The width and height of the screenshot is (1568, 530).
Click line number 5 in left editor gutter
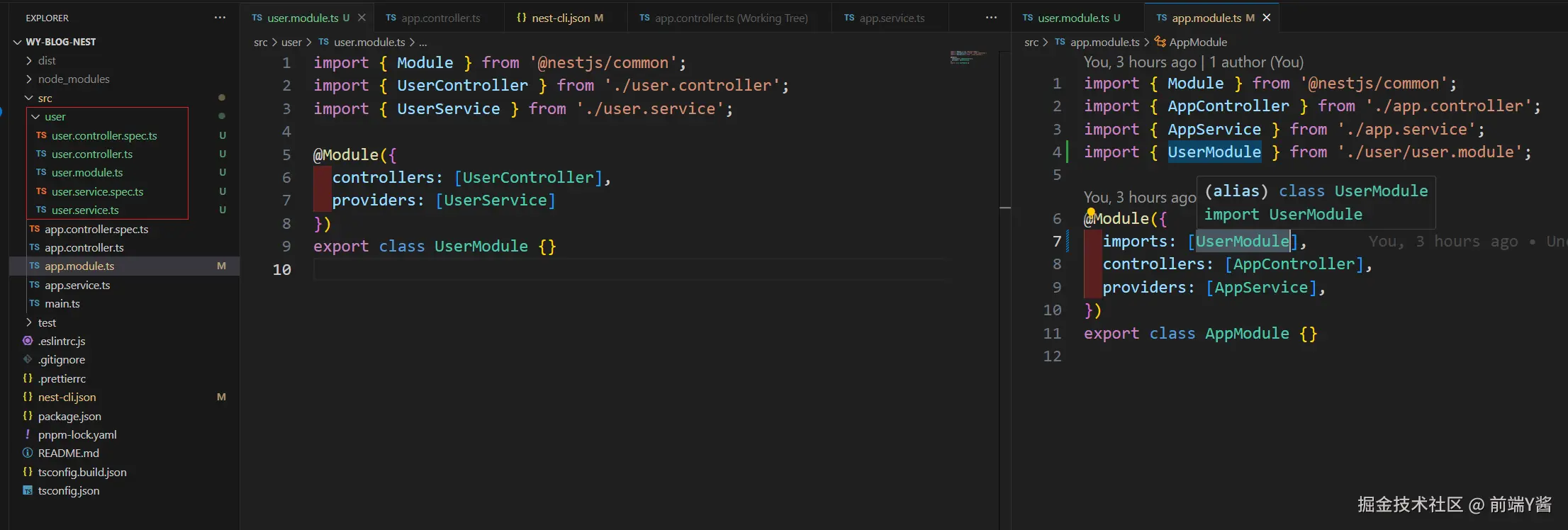click(286, 154)
